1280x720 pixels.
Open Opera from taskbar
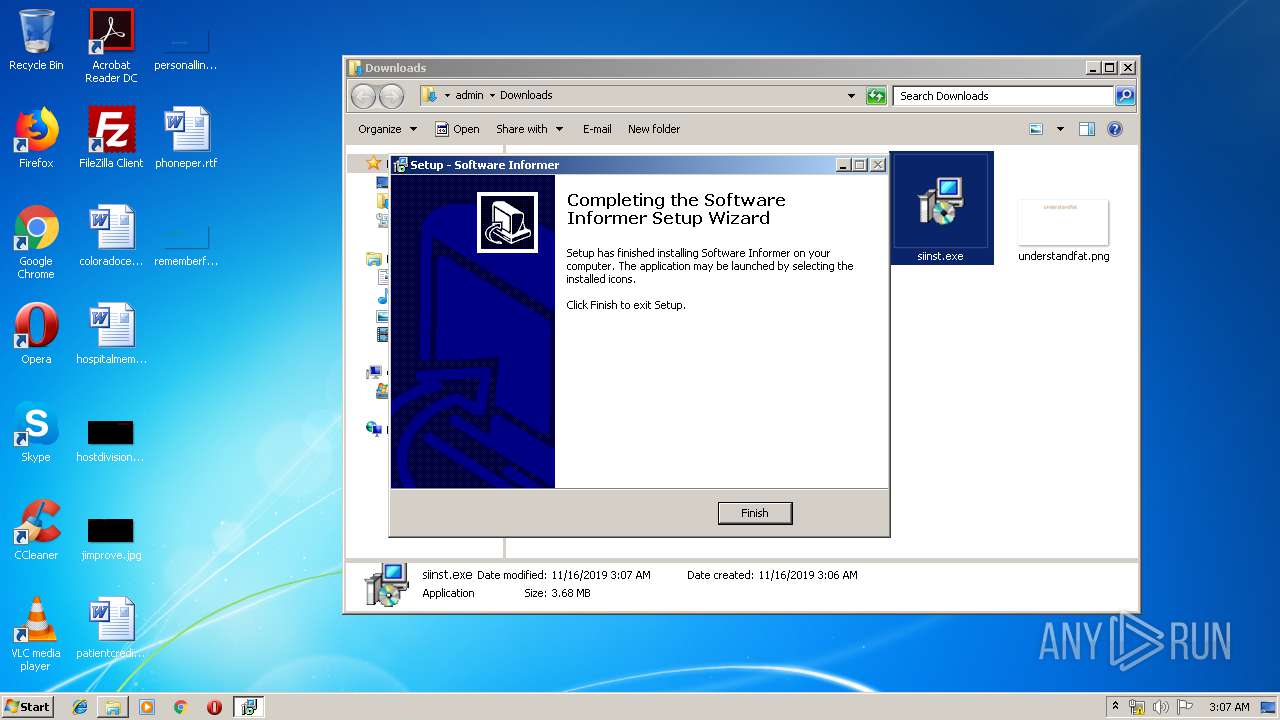214,707
